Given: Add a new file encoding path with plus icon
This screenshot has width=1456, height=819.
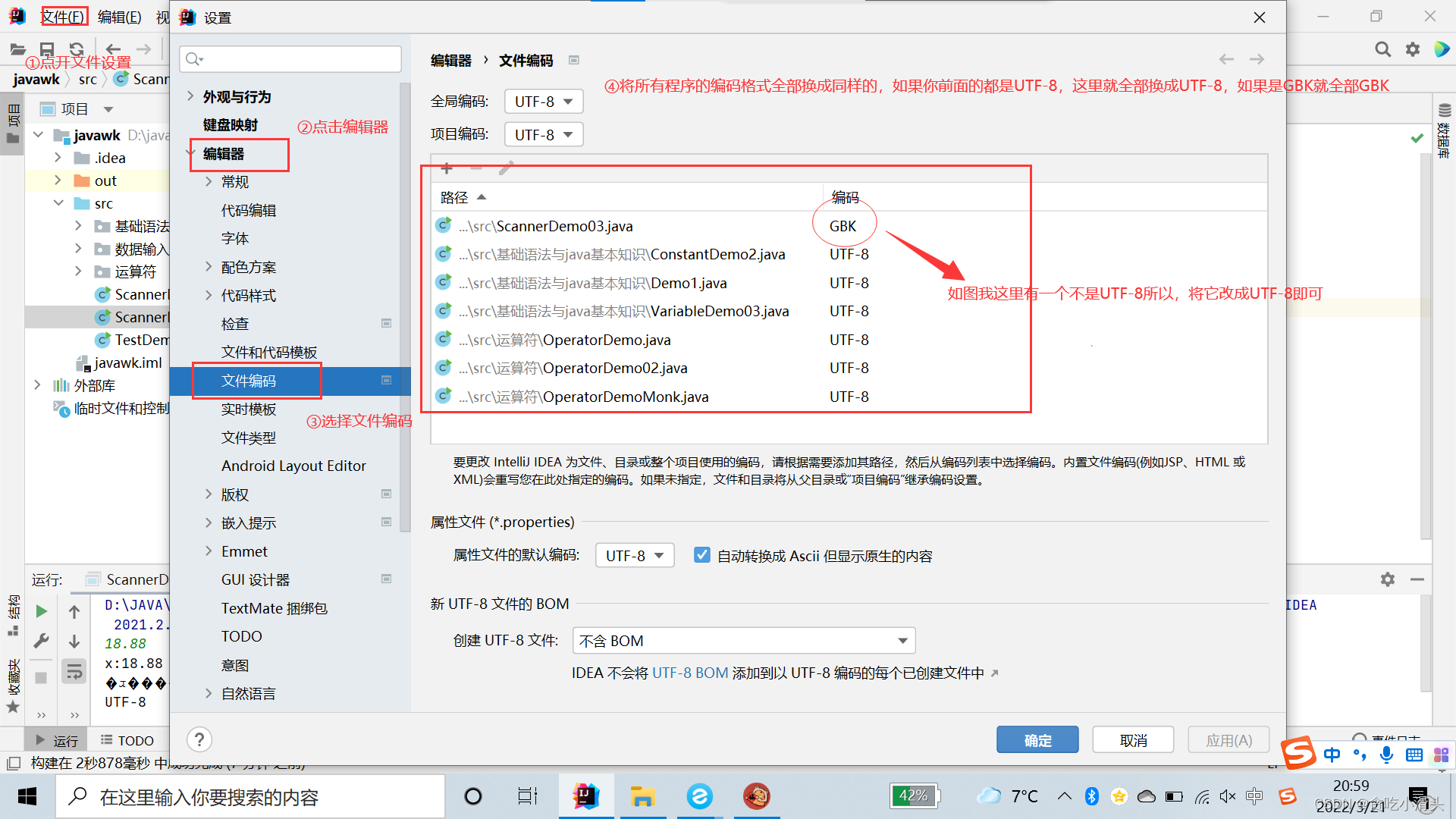Looking at the screenshot, I should coord(446,168).
